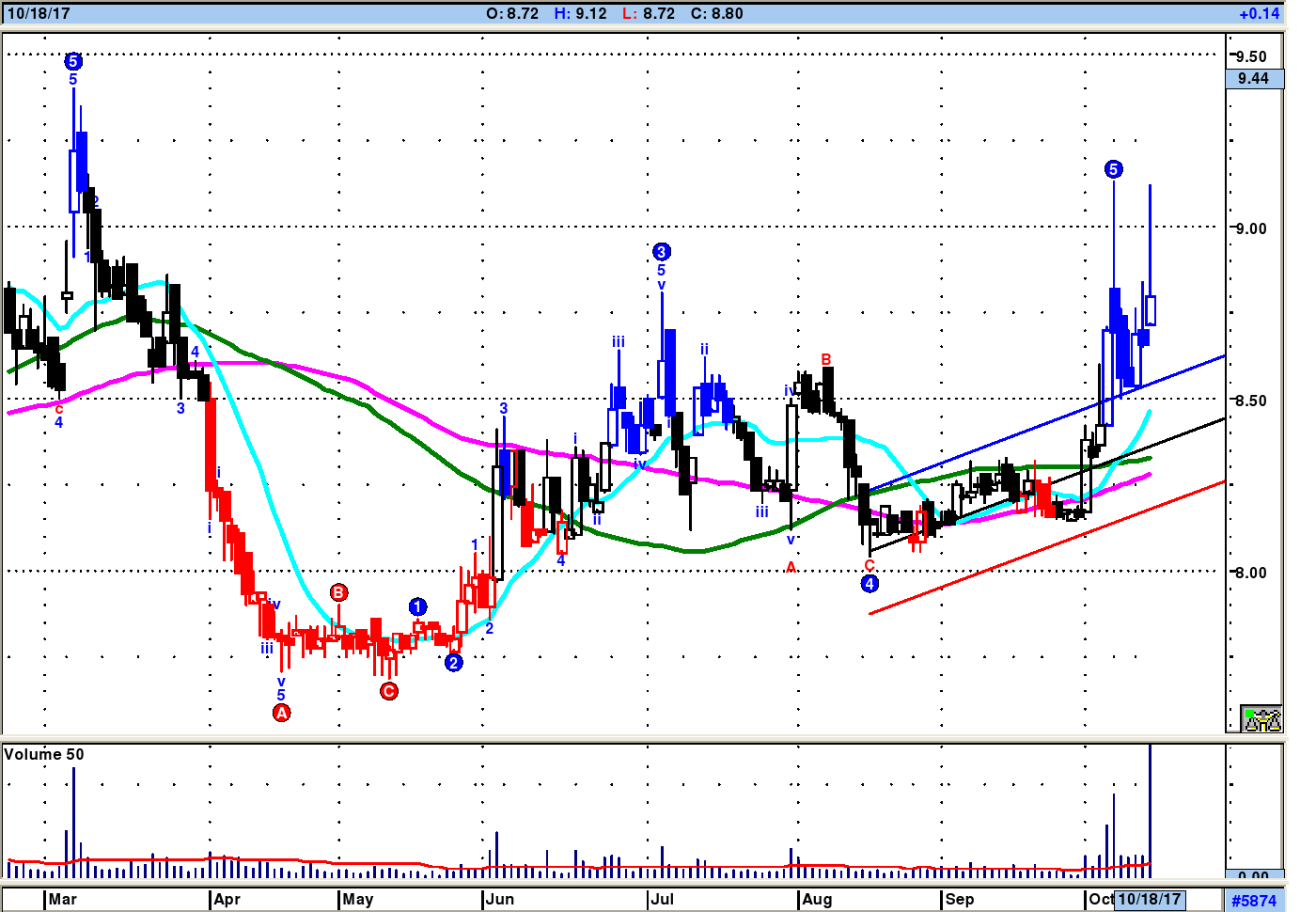Click the 10/18/17 date cursor on time axis
1316x912 pixels.
[1150, 899]
